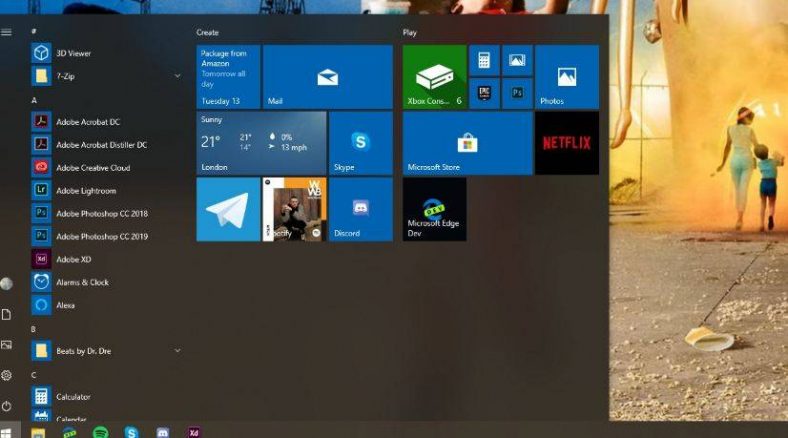Open the calendar tile showing Amazon package

click(228, 77)
